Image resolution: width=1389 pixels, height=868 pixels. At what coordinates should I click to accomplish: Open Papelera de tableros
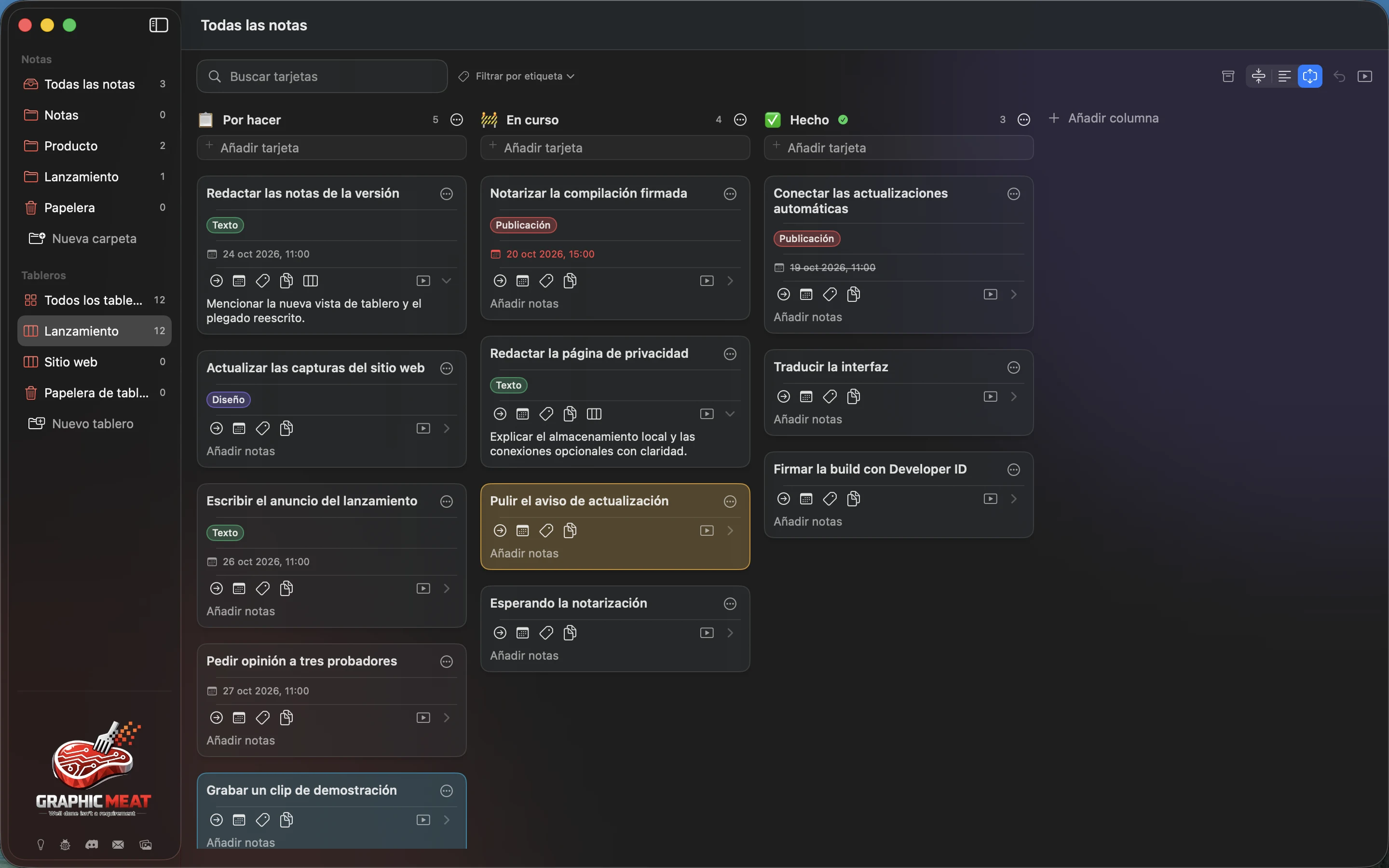click(95, 393)
